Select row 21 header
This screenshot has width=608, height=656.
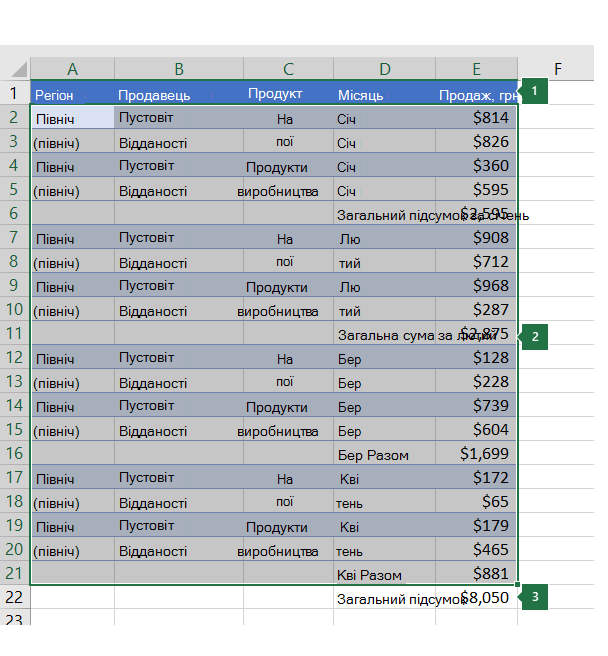[15, 573]
